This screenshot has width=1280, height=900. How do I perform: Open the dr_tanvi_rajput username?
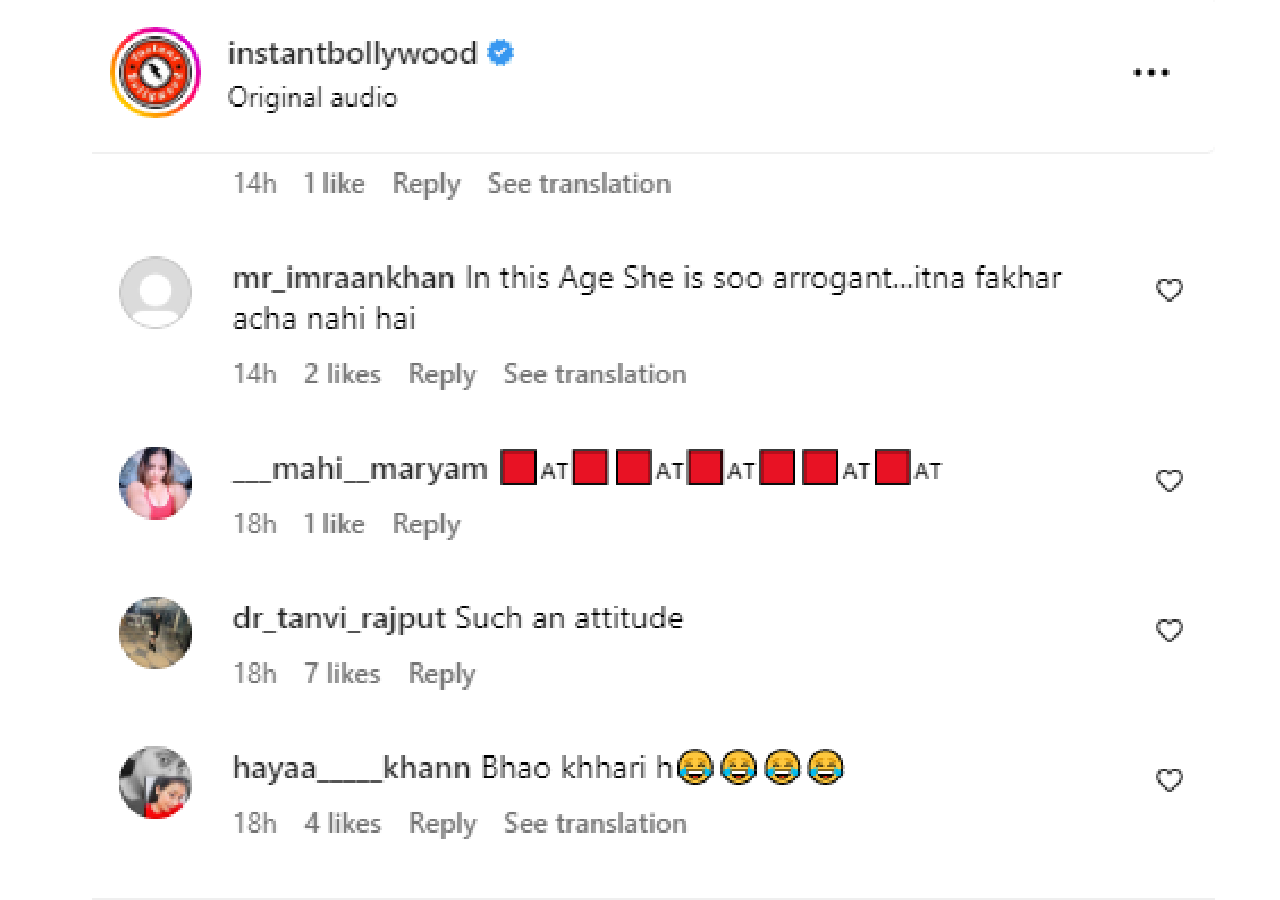pos(339,619)
